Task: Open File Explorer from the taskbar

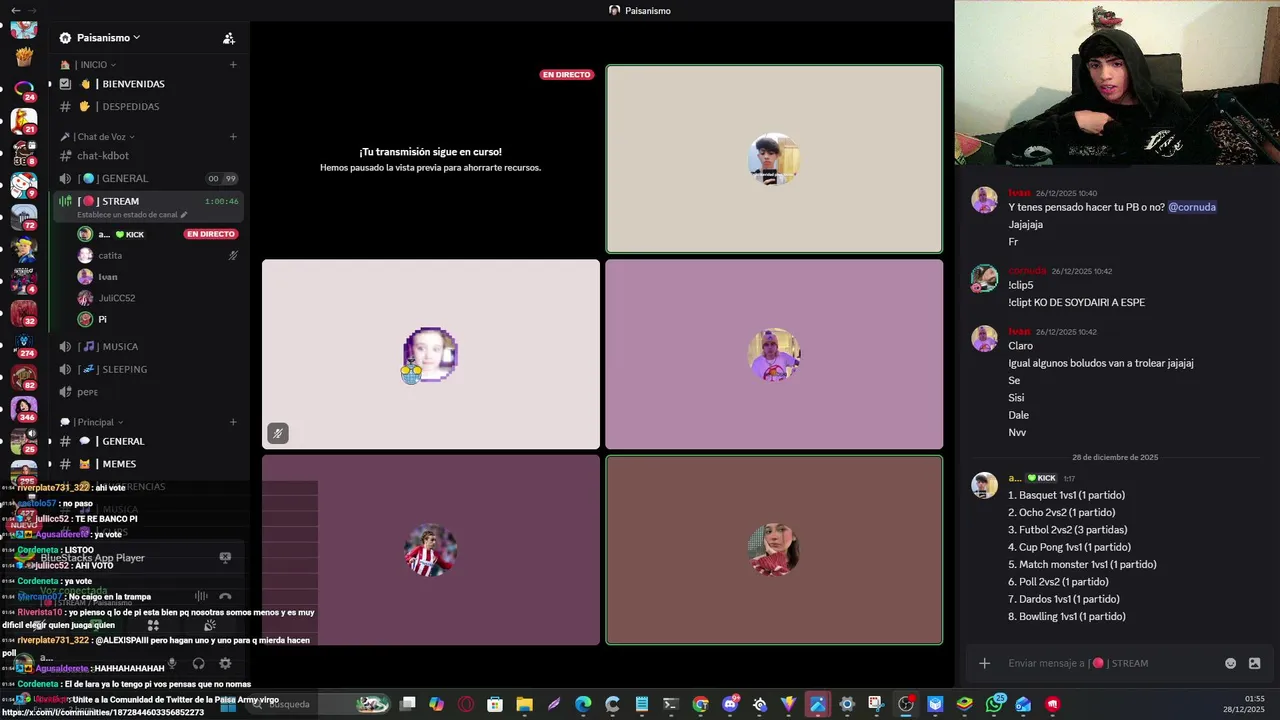Action: pyautogui.click(x=524, y=704)
